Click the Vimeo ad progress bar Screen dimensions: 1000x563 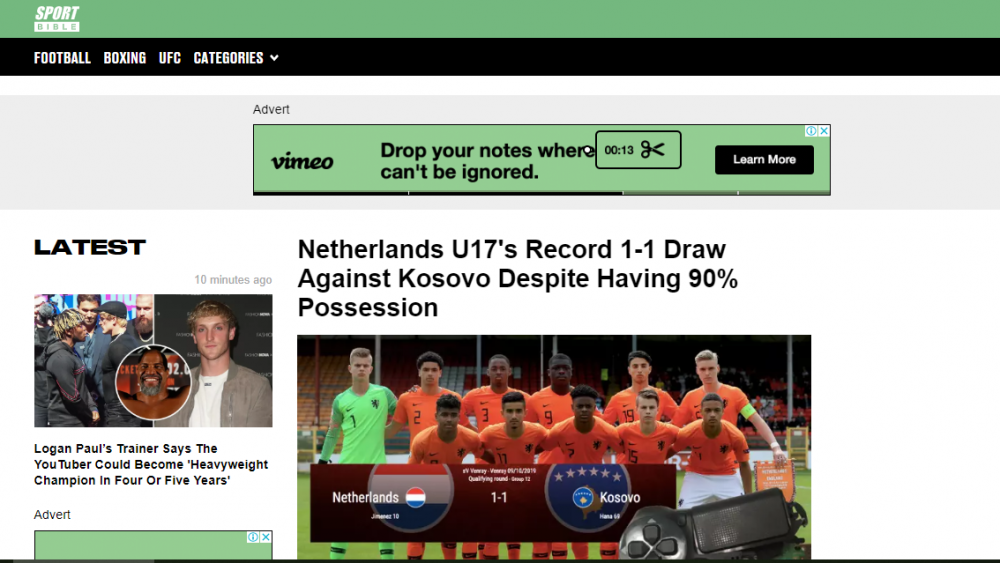coord(541,193)
